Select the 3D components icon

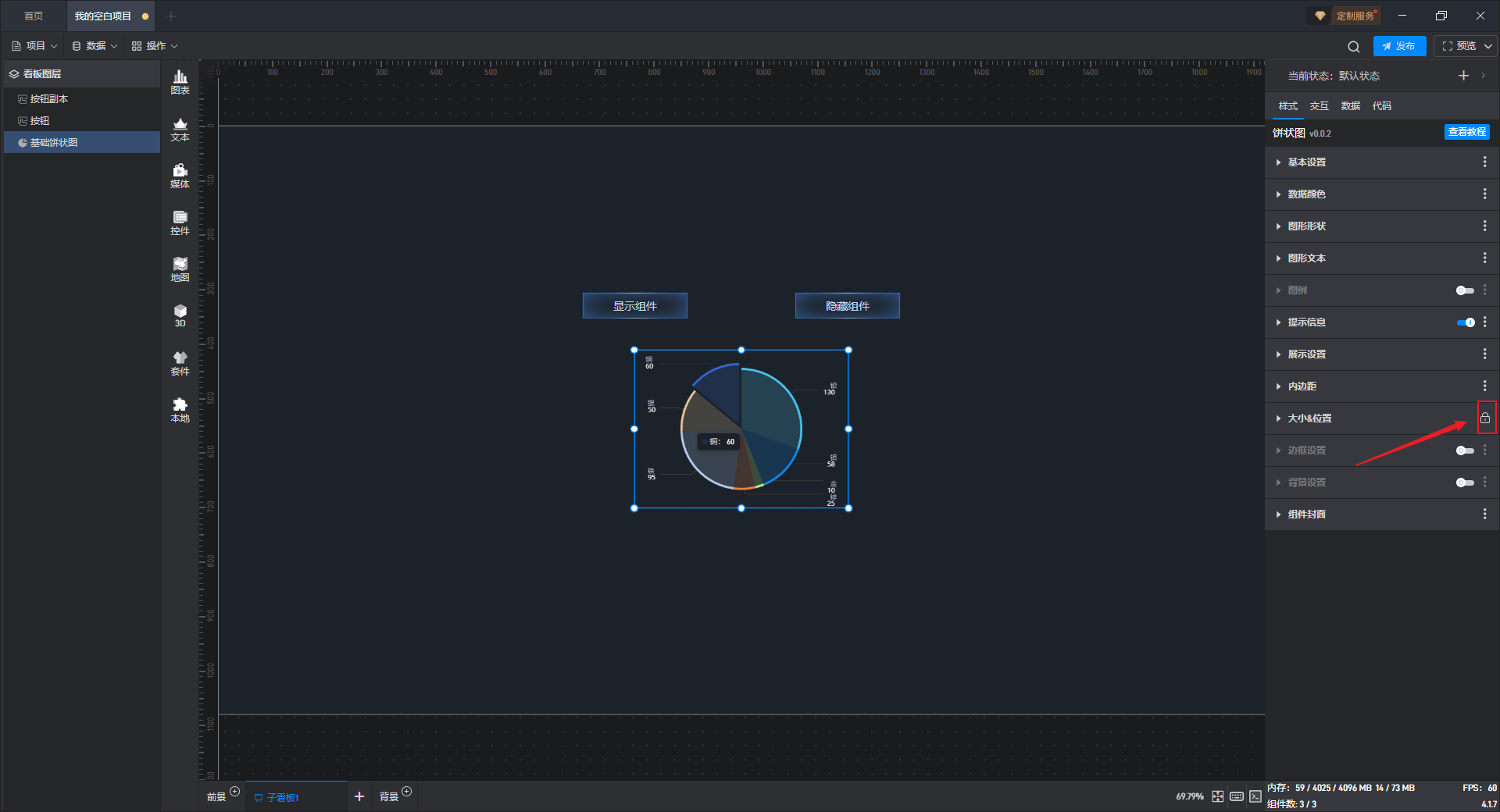click(x=180, y=315)
